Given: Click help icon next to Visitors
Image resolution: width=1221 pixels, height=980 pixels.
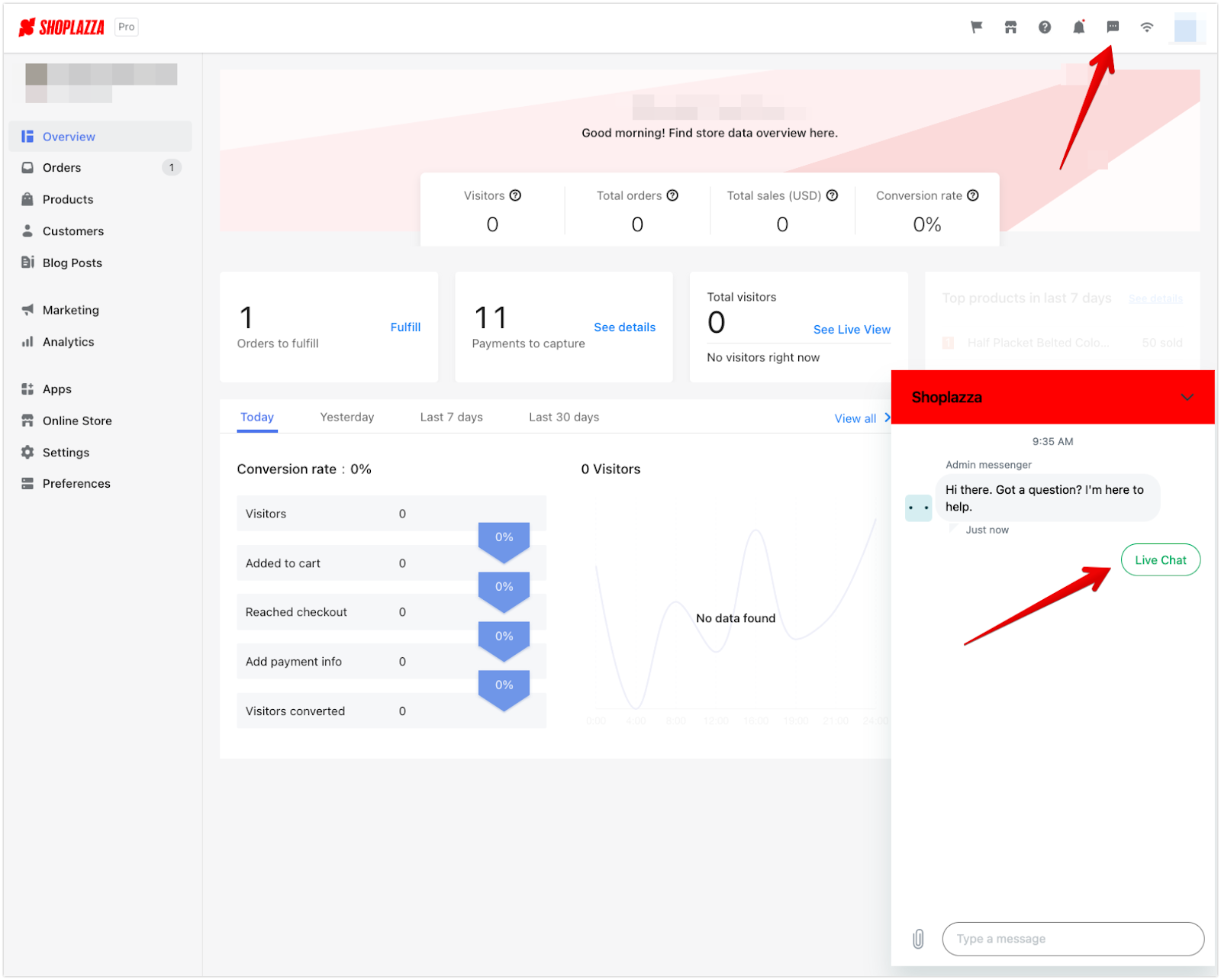Looking at the screenshot, I should point(516,195).
